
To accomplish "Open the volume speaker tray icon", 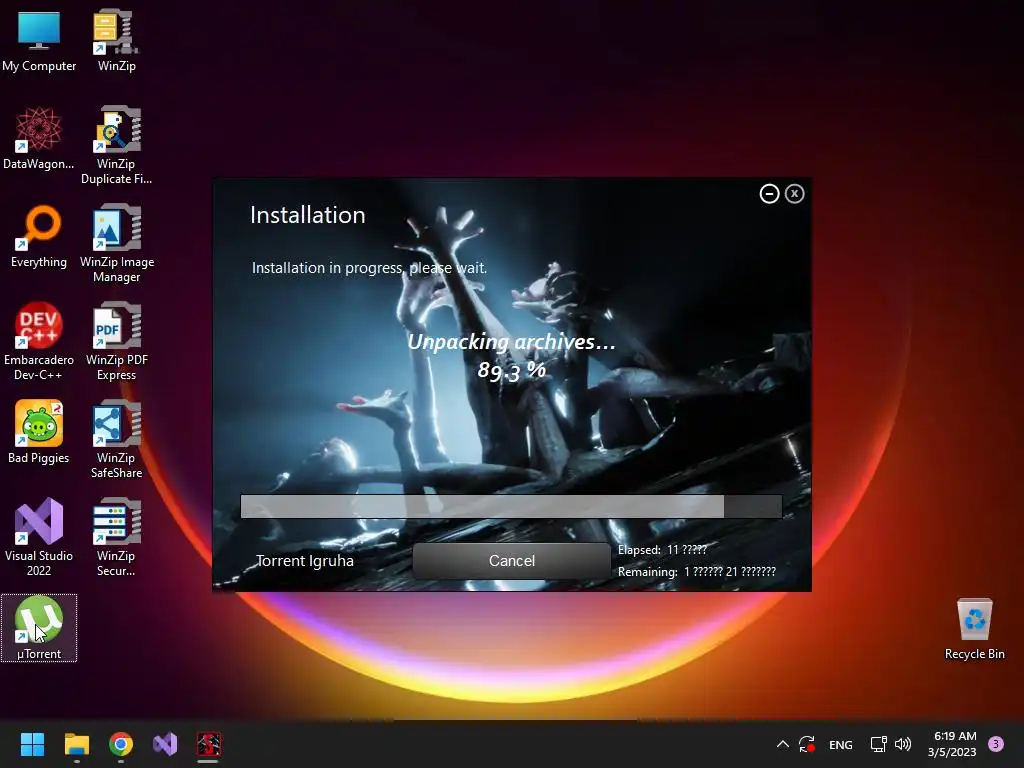I will point(903,744).
